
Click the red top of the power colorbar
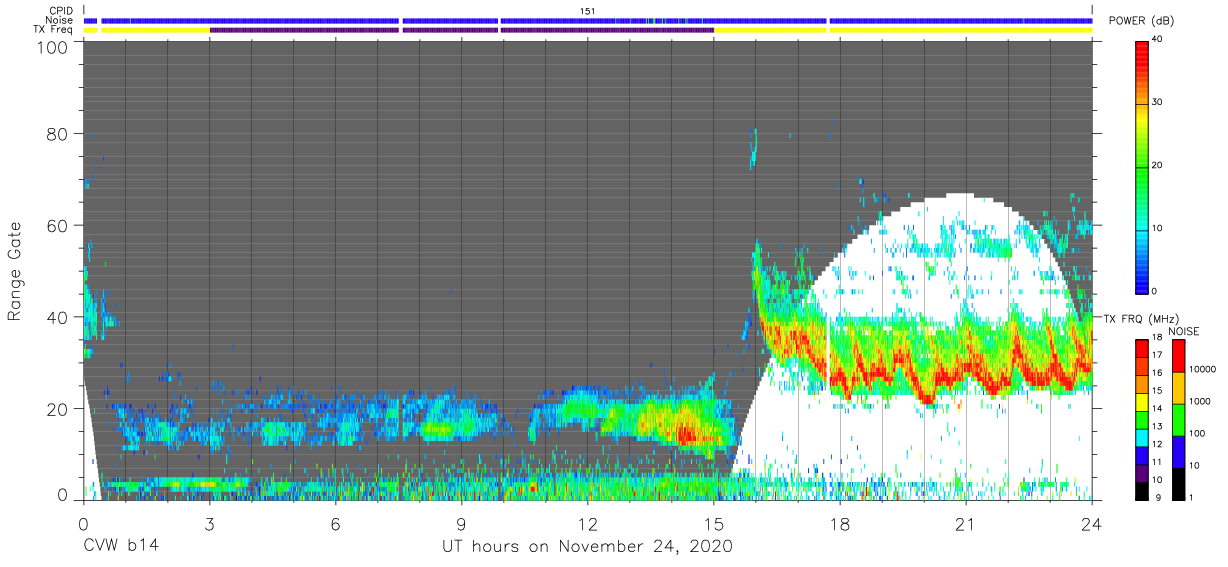[x=1141, y=48]
